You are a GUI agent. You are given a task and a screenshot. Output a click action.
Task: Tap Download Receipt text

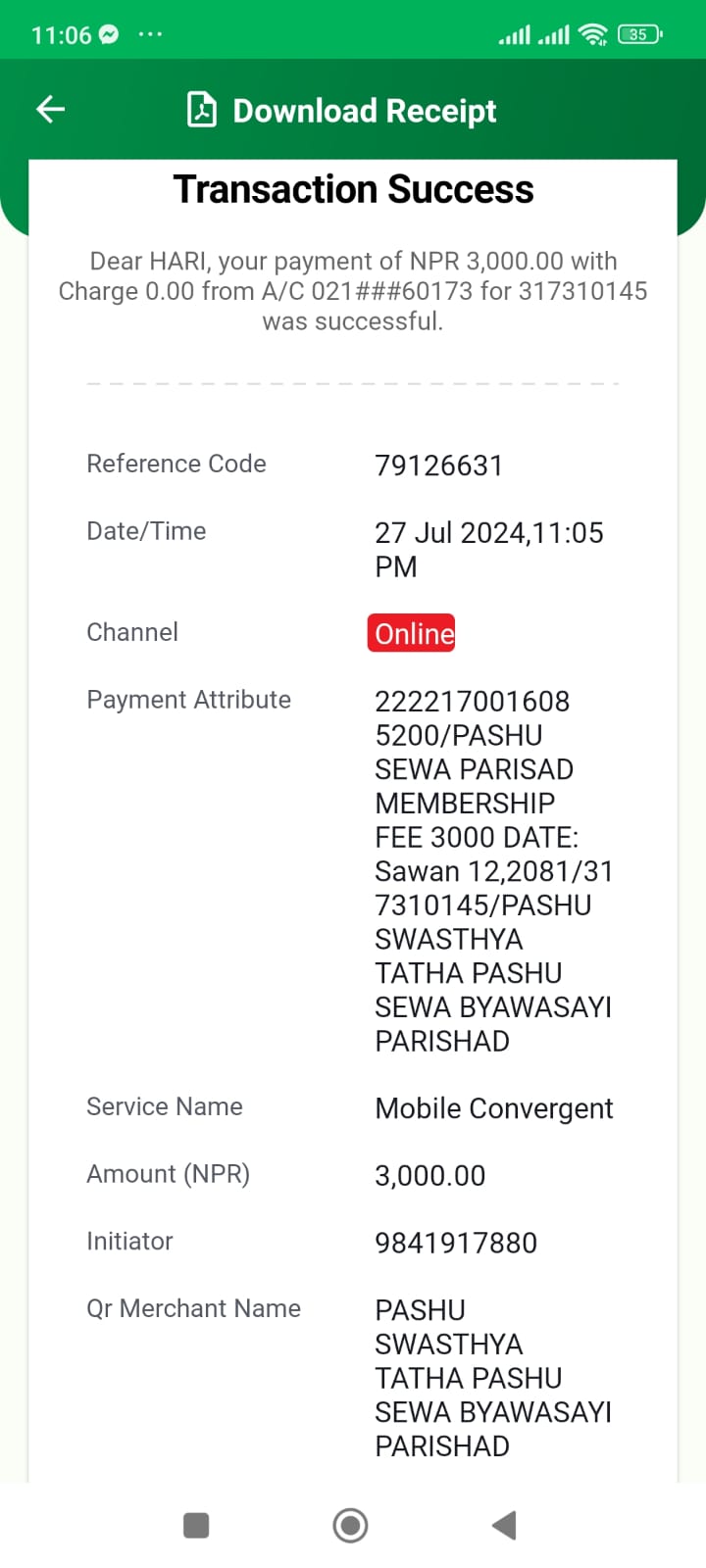tap(365, 111)
